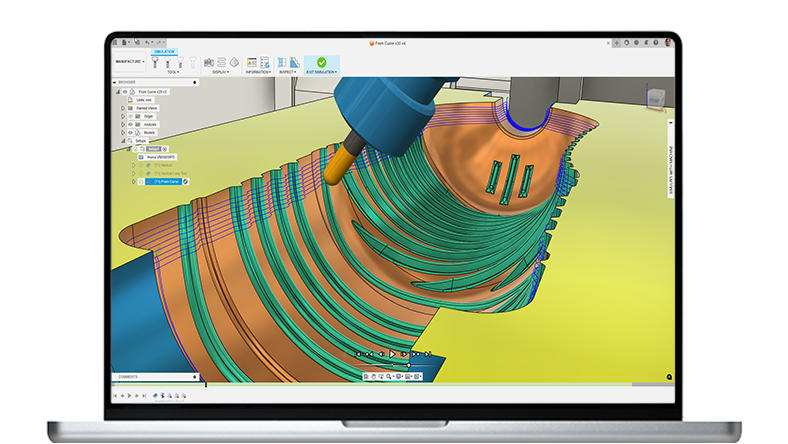The height and width of the screenshot is (444, 788).
Task: Click the greyed-out fourth tool icon
Action: (x=192, y=62)
